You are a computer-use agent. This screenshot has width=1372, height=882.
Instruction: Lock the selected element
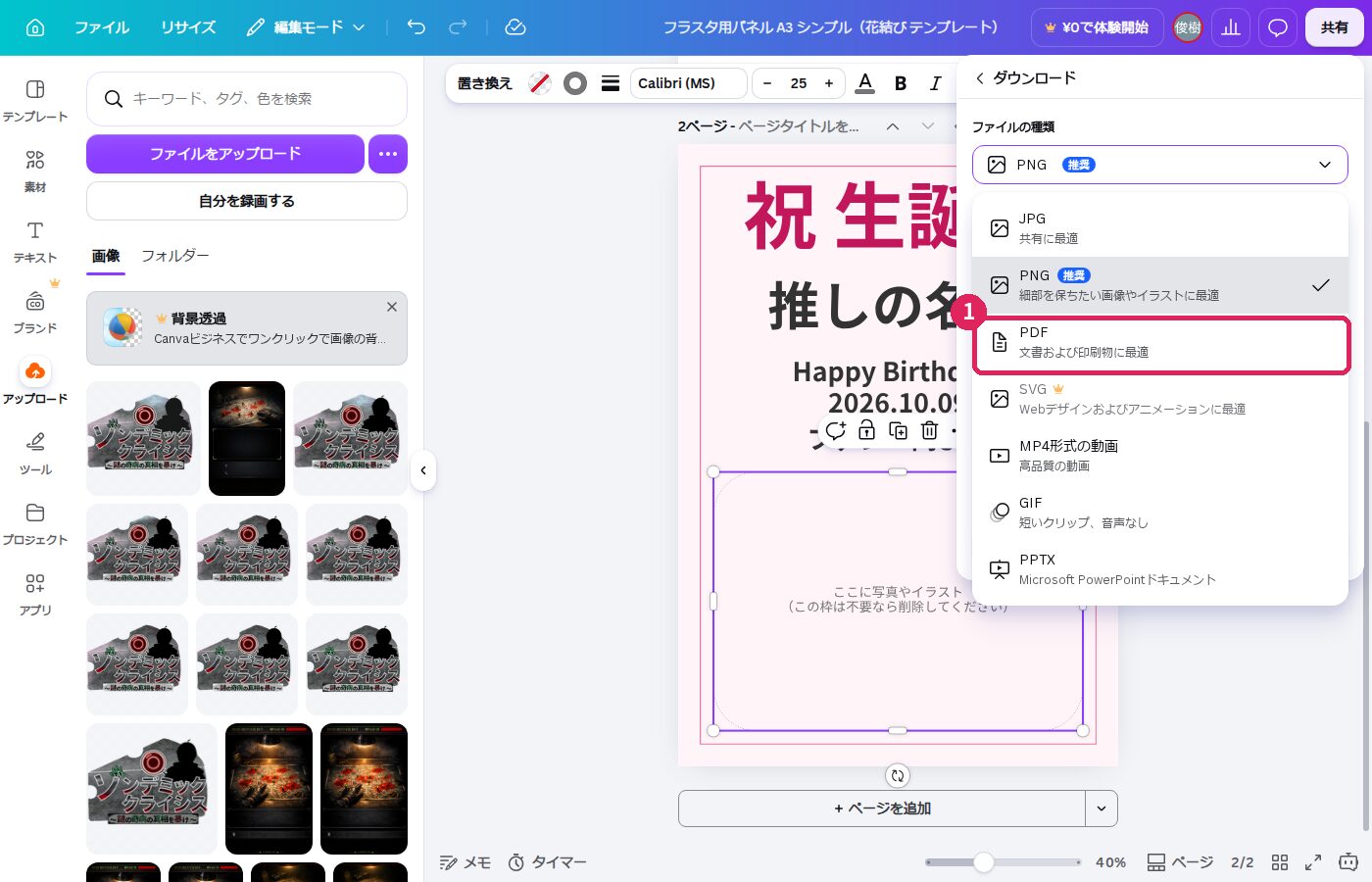(866, 430)
